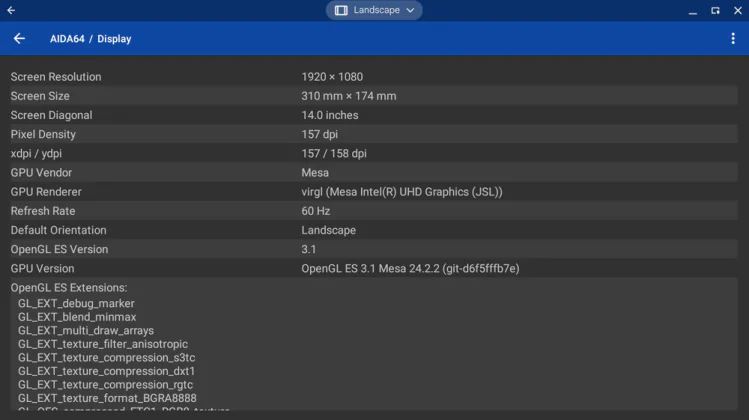The image size is (749, 420).
Task: Select GL_EXT_texture_filter_anisotropic extension
Action: pos(103,344)
